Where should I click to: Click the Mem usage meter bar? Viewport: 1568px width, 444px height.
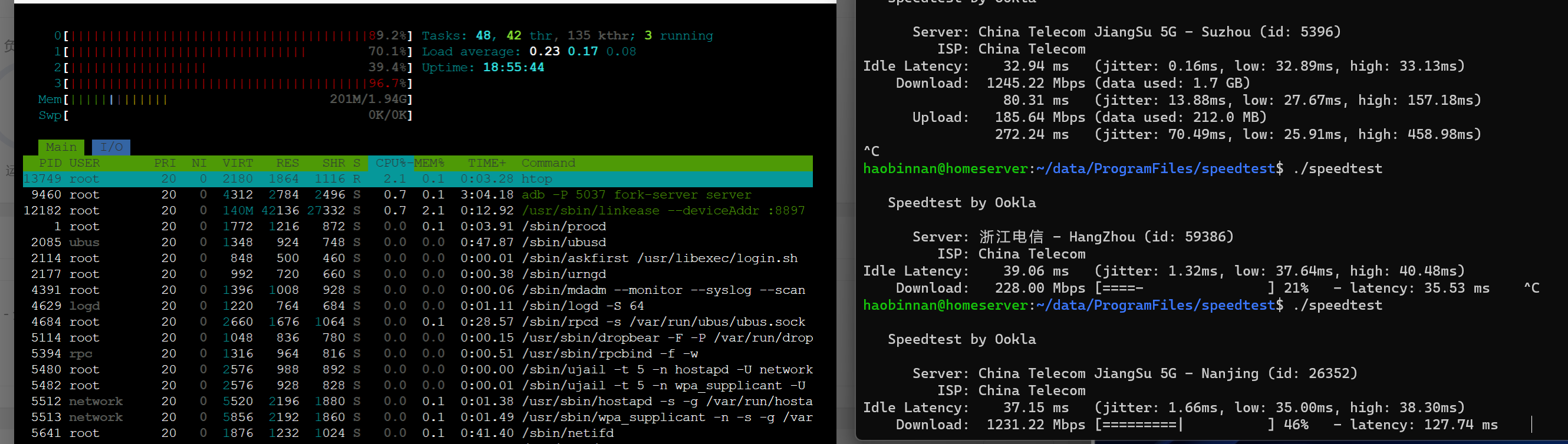(238, 99)
